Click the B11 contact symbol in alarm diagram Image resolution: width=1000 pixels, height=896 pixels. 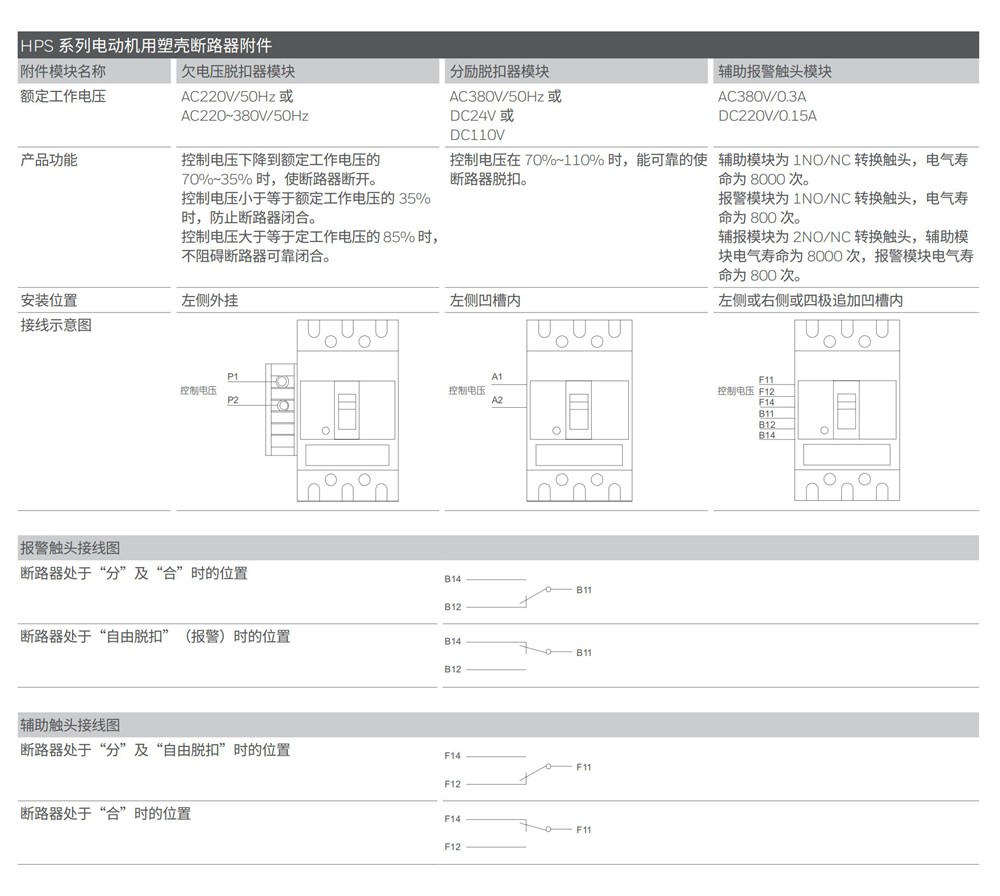pos(548,589)
